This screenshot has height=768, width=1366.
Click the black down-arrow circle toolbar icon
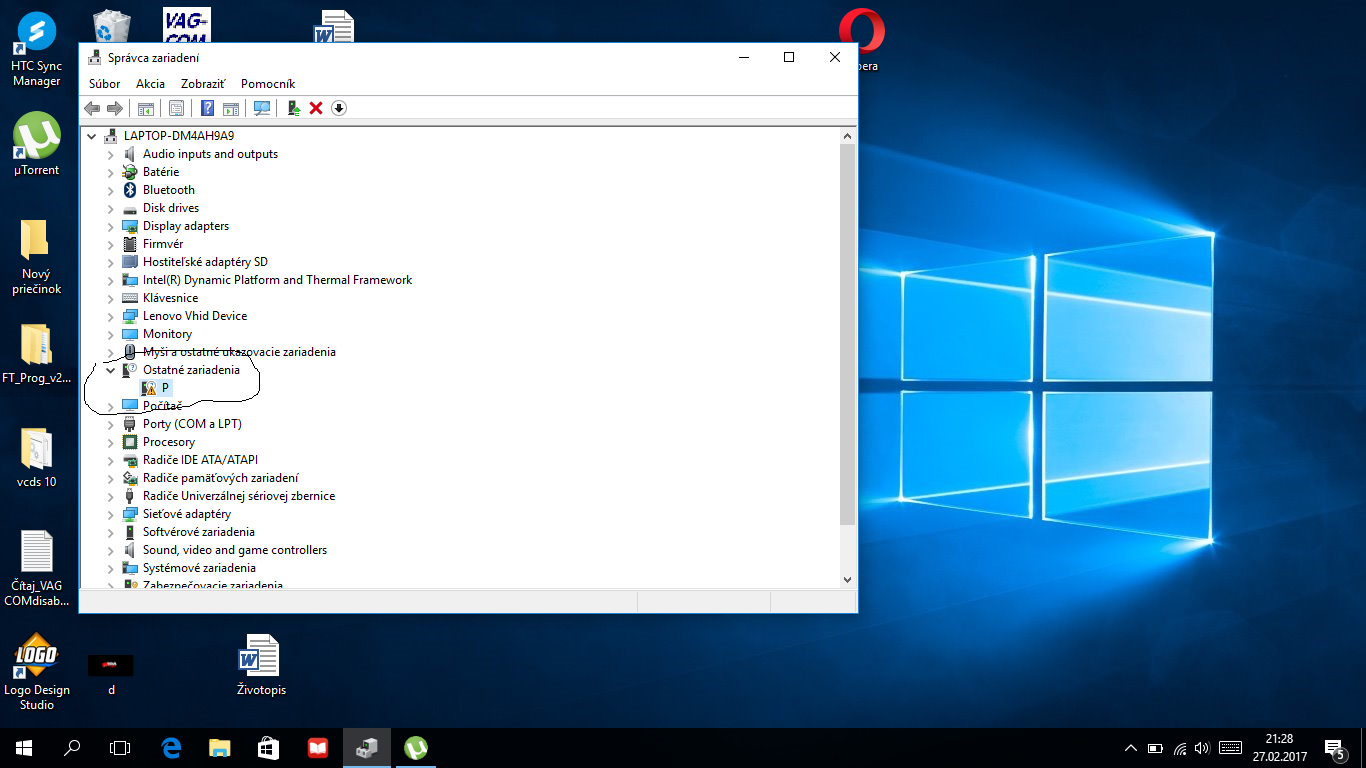[x=339, y=108]
